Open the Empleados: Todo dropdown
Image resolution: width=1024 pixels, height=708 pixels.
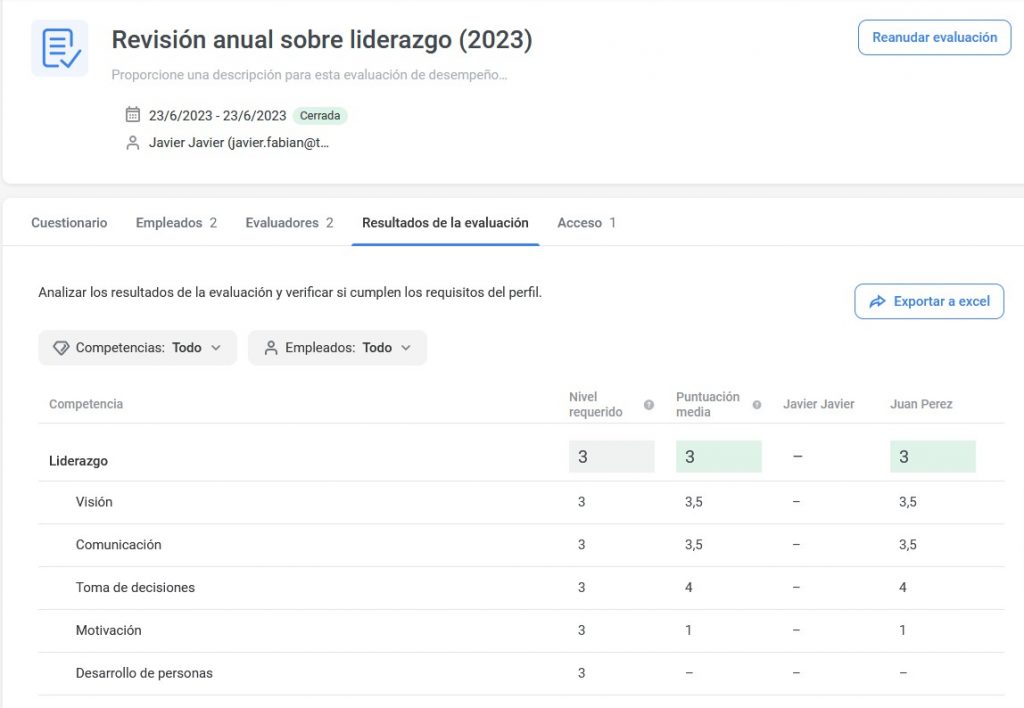tap(337, 347)
